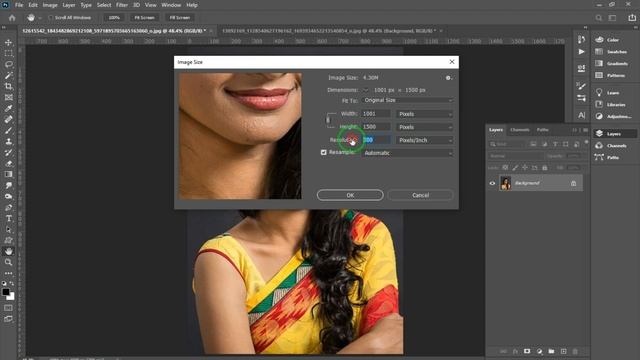Open the layer blend mode dropdown
This screenshot has height=360, width=640.
pos(516,156)
